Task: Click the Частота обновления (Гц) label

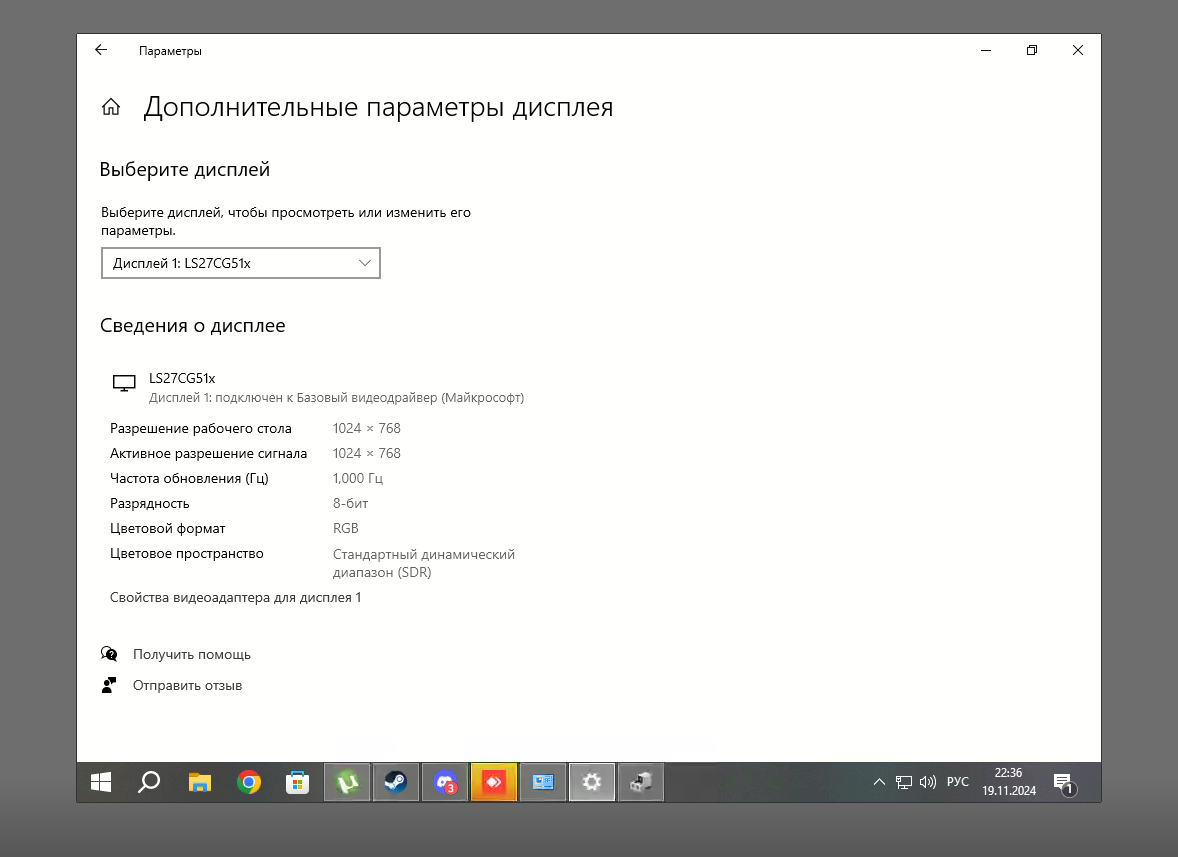Action: [x=189, y=478]
